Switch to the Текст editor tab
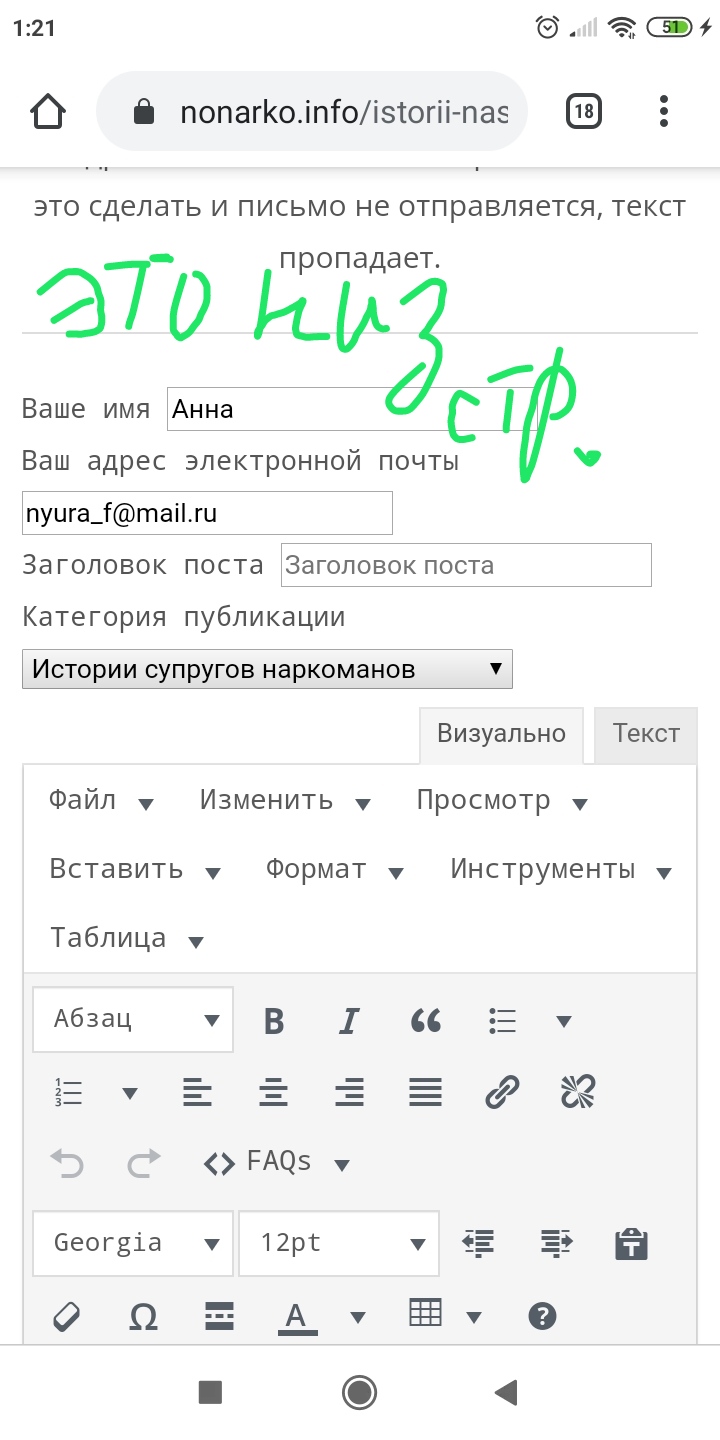This screenshot has height=1440, width=720. (646, 734)
